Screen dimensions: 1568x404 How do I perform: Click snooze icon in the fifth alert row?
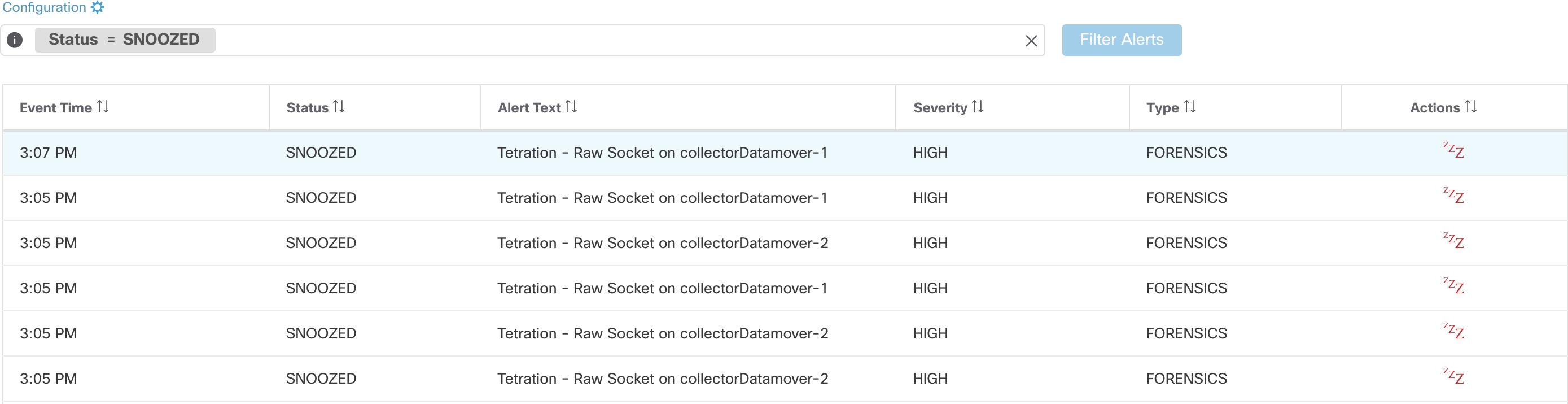[1453, 331]
